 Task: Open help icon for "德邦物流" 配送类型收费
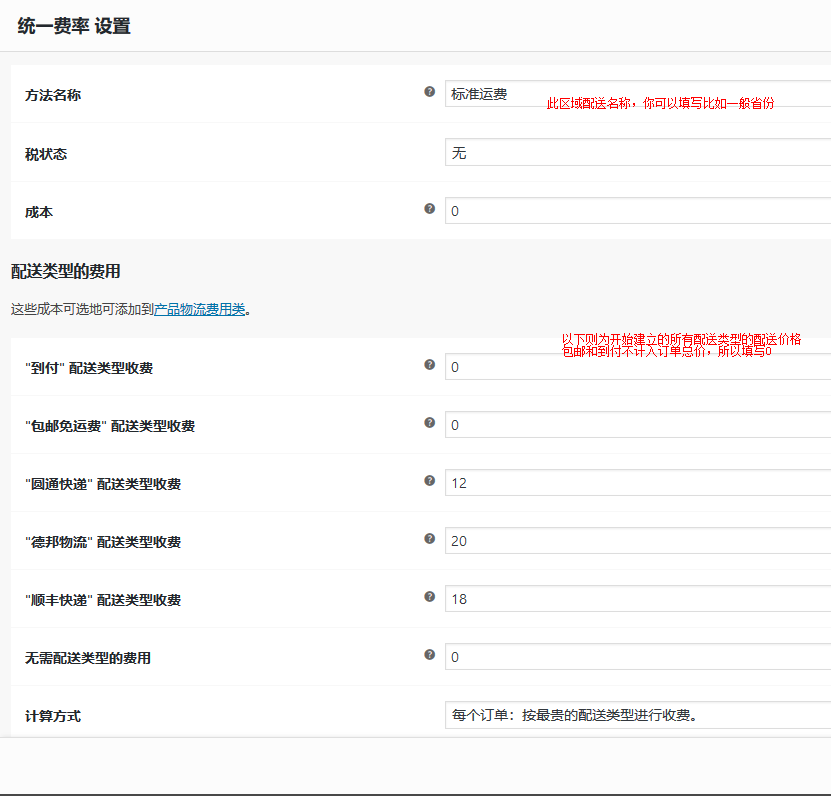(x=430, y=538)
